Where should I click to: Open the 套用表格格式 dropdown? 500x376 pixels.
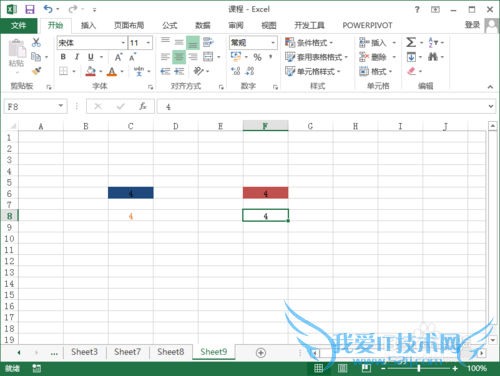click(316, 57)
